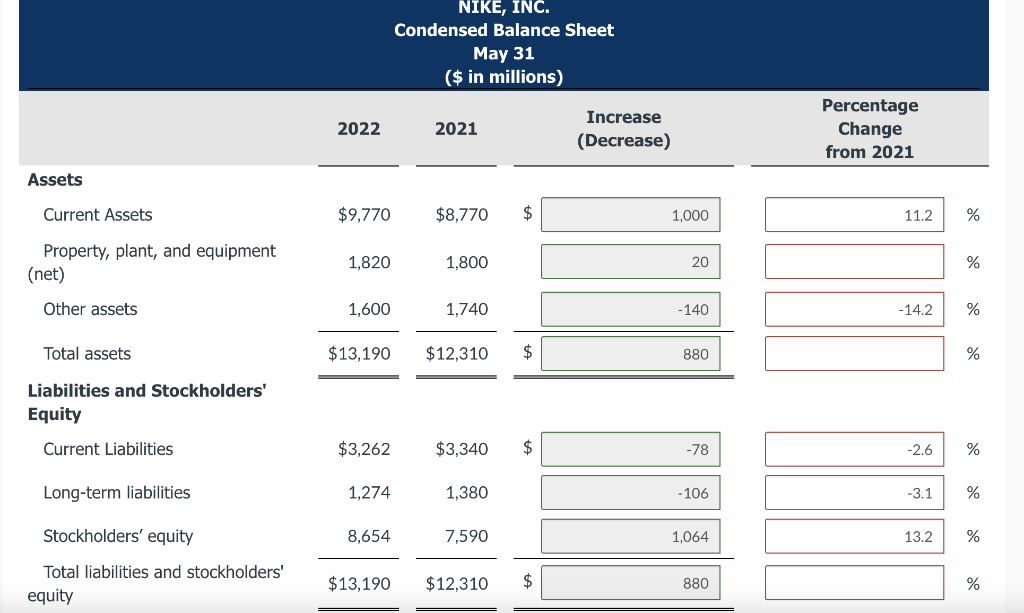1024x613 pixels.
Task: Click the Stockholders' equity percentage field showing 13.2
Action: pos(854,536)
